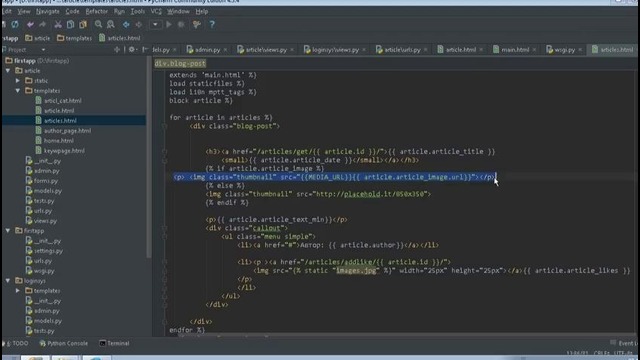
Task: Collapse the article folder in project tree
Action: point(8,71)
